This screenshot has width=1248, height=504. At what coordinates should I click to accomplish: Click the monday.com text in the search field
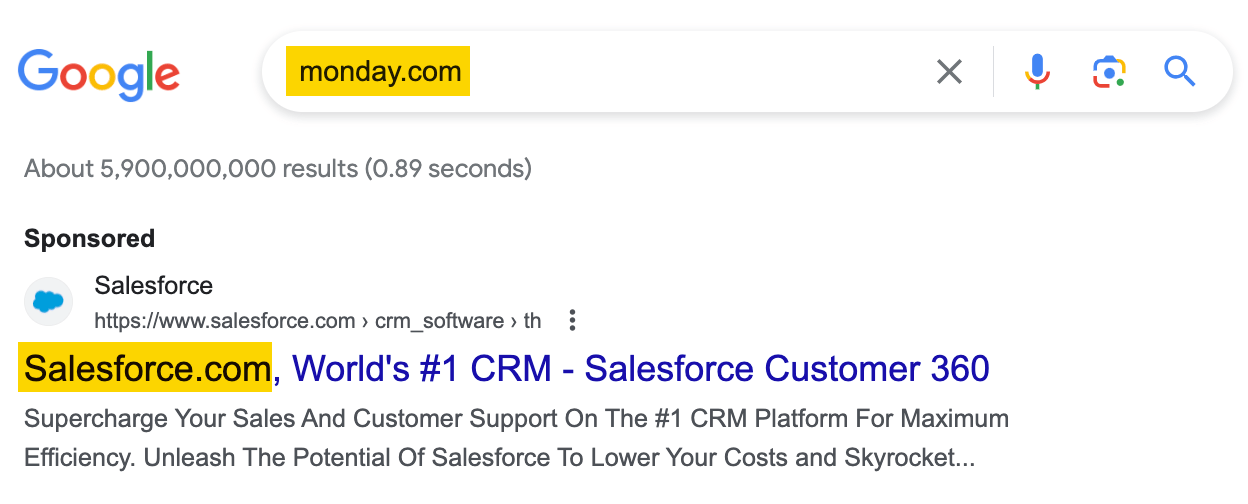point(380,72)
